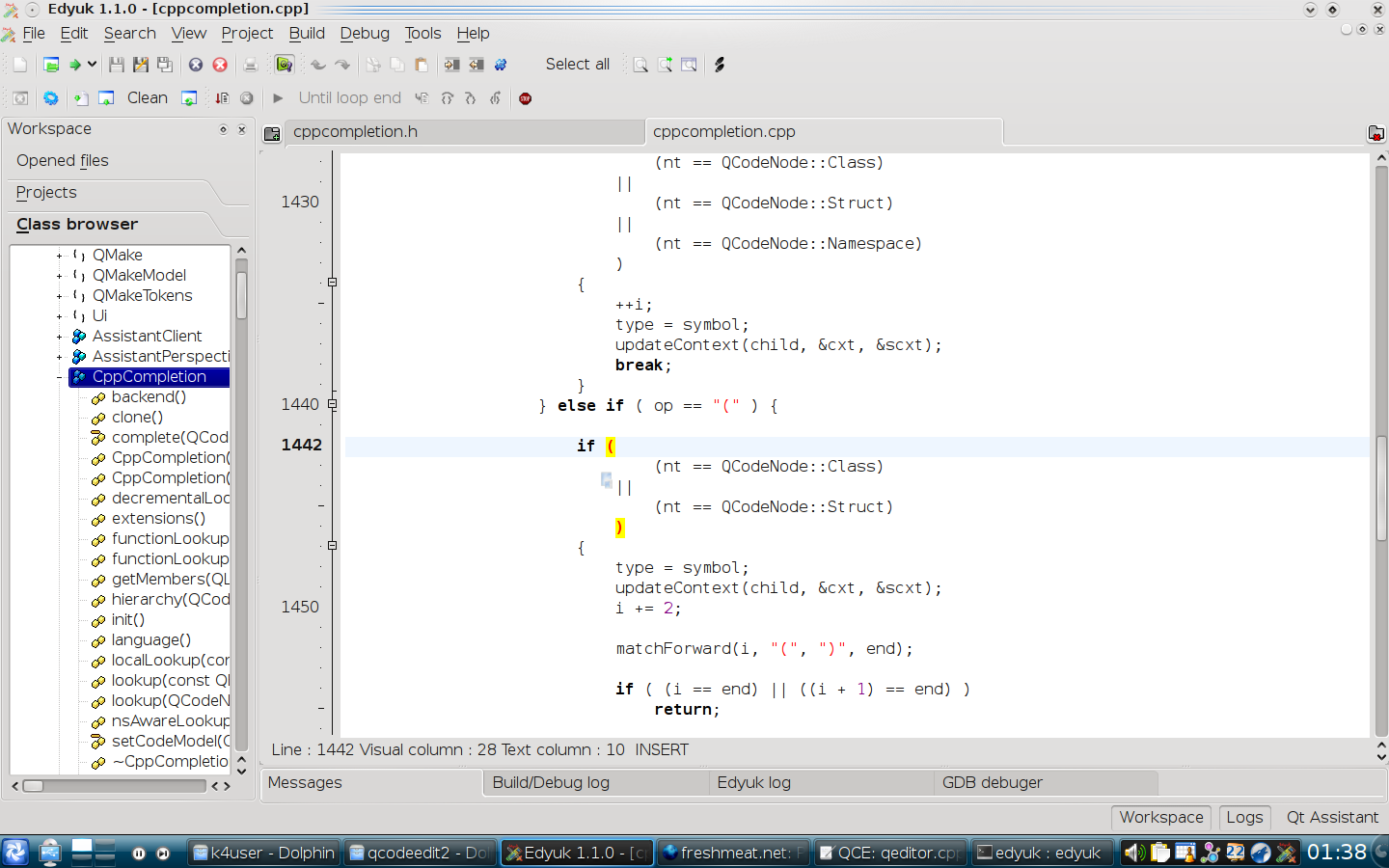Click the Save as icon
Screen dimensions: 1389x868
[x=141, y=65]
